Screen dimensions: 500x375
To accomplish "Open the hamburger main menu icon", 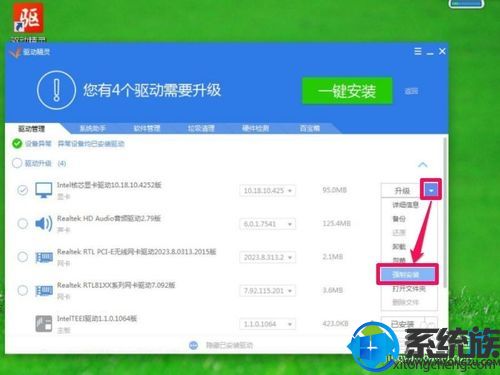I will (x=418, y=51).
